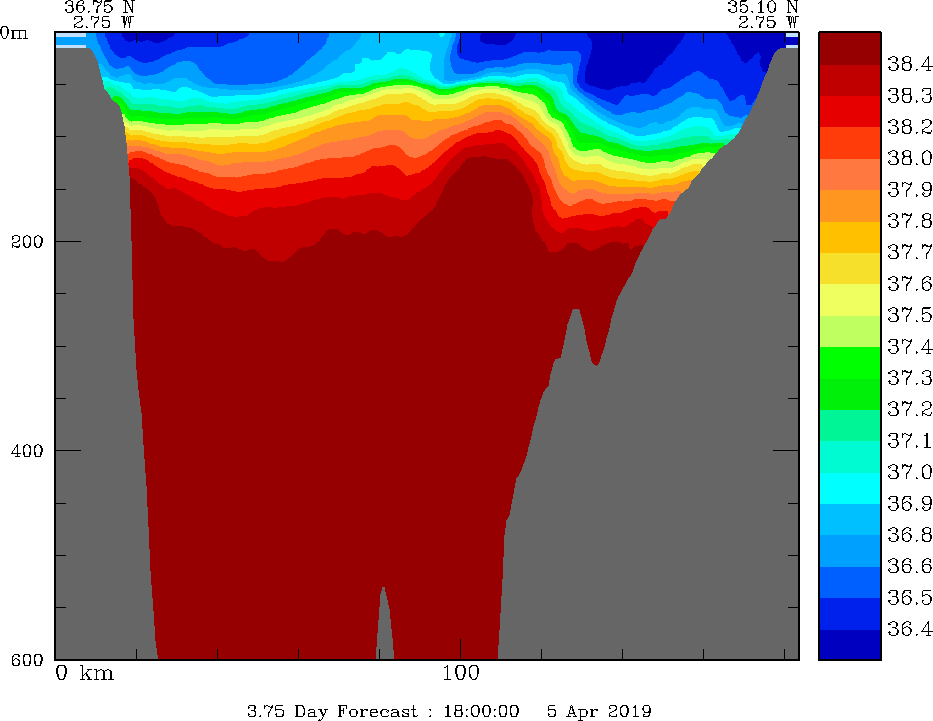Pick the bright red swatch between 38.3 and 38.2
The height and width of the screenshot is (721, 933).
850,111
